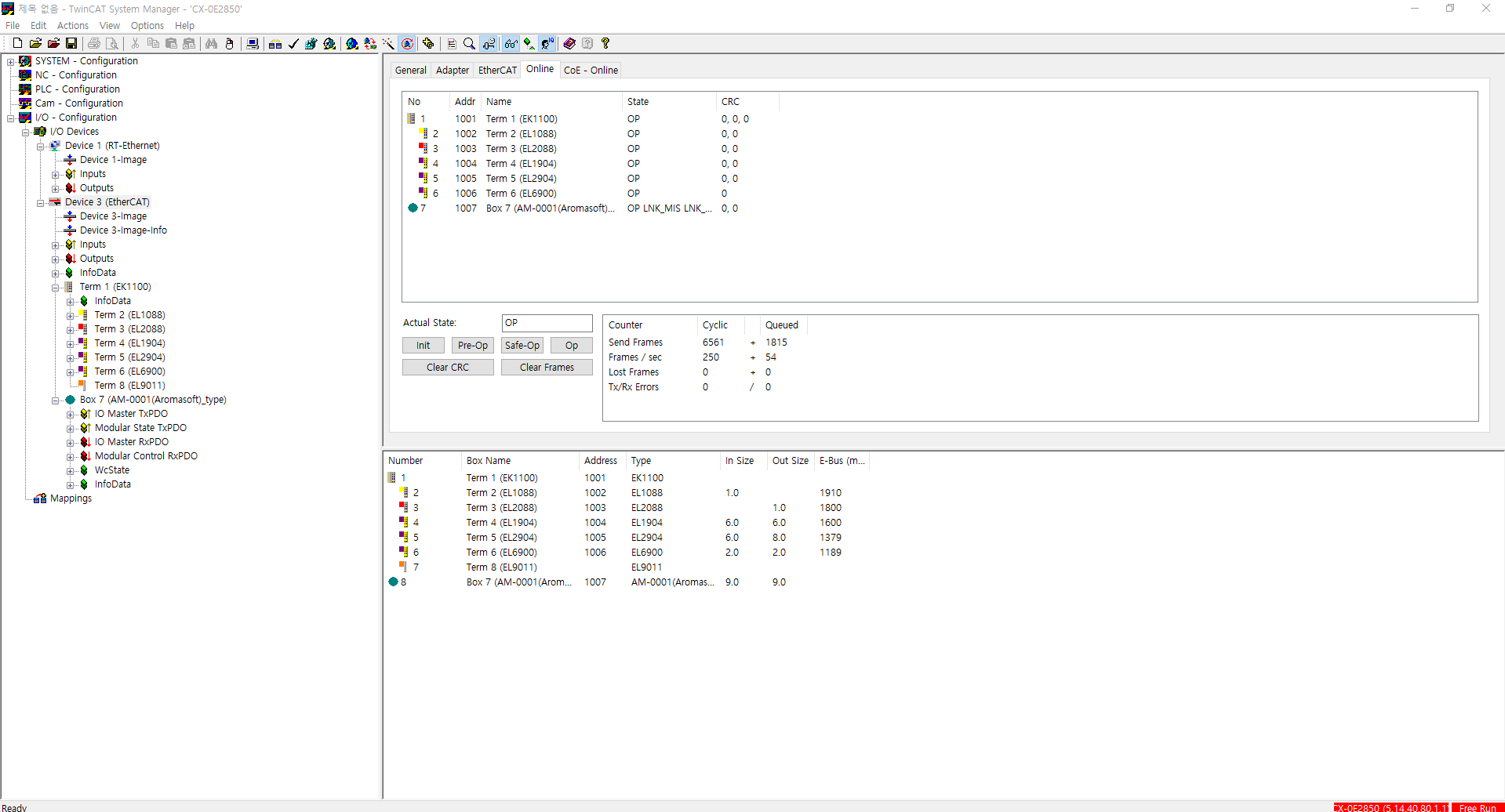Click the Op state button
Image resolution: width=1505 pixels, height=812 pixels.
(x=572, y=346)
